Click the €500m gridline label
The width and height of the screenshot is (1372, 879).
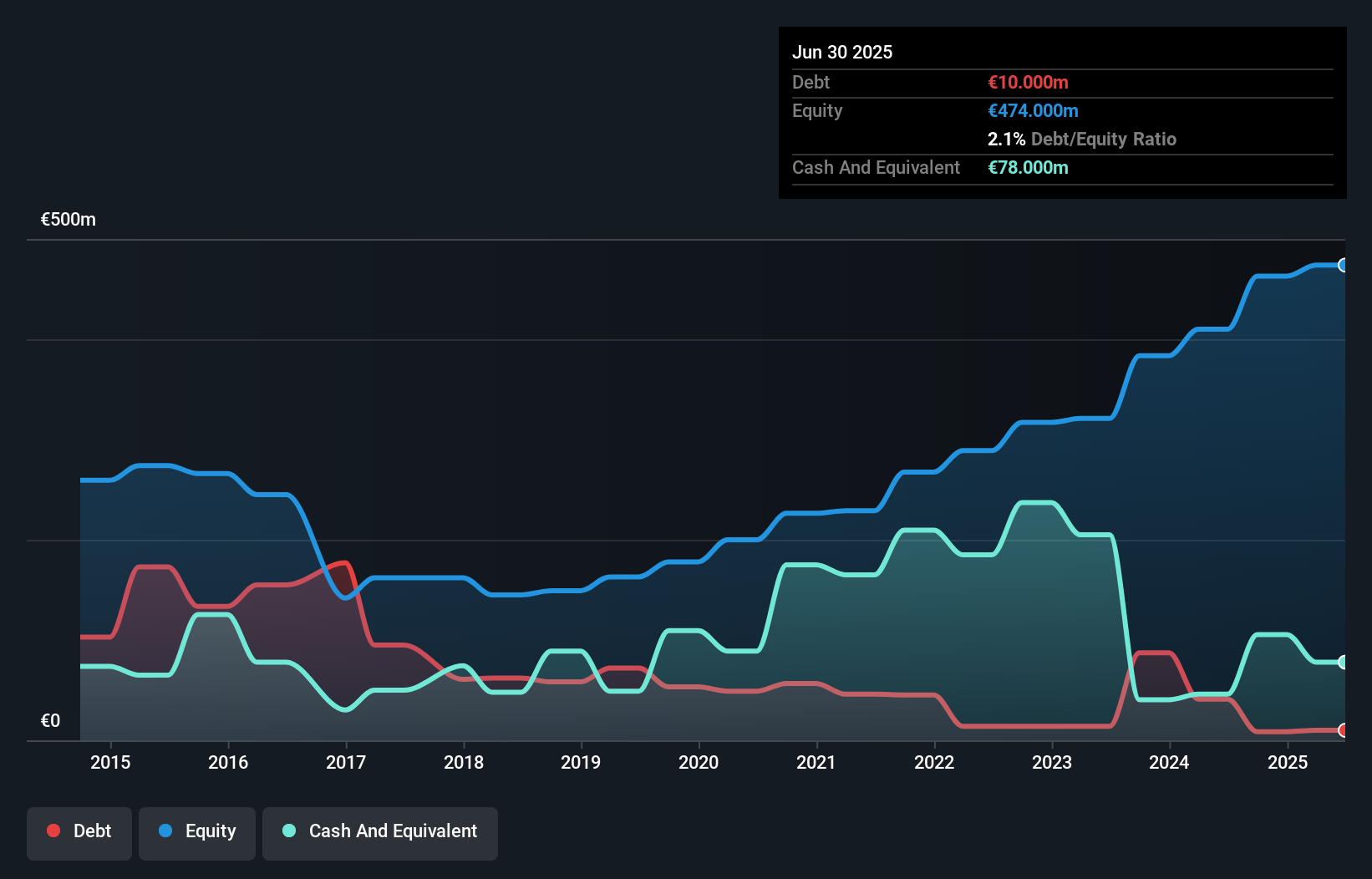click(67, 219)
